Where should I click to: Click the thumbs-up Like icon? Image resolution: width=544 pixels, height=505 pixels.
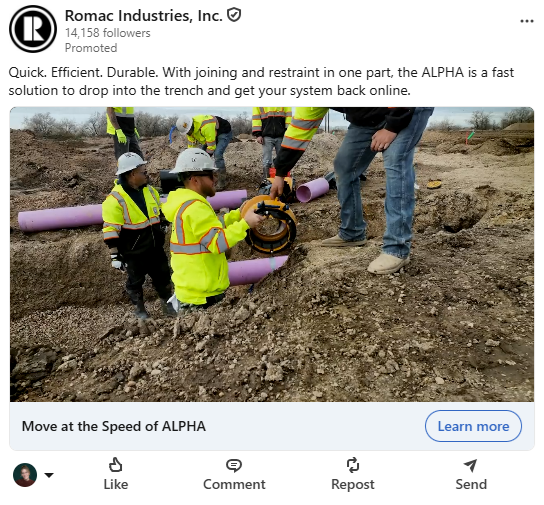click(x=116, y=465)
